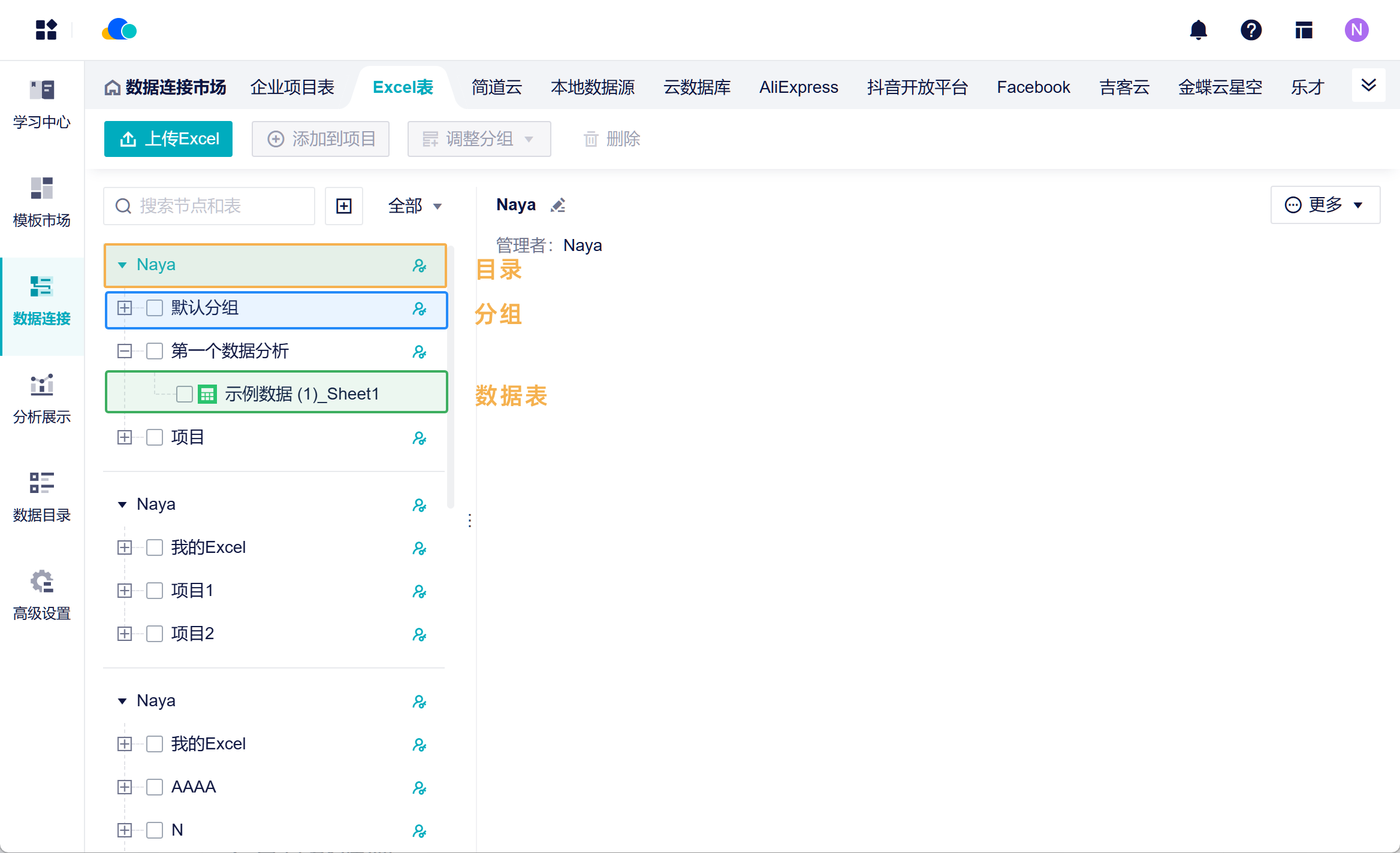Open the notifications bell icon
This screenshot has height=853, width=1400.
click(x=1198, y=30)
